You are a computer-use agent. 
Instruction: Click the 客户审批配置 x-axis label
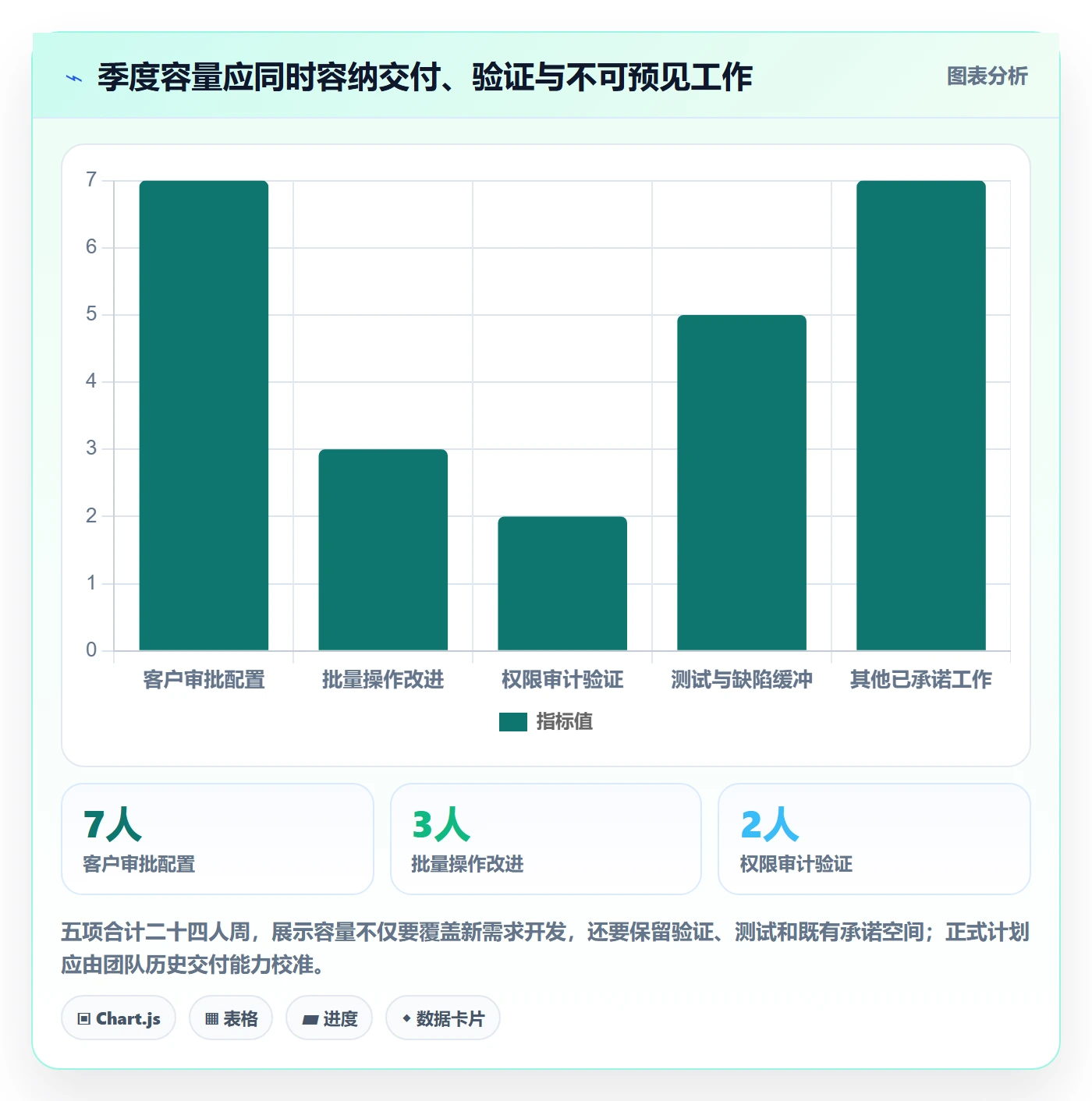point(204,680)
